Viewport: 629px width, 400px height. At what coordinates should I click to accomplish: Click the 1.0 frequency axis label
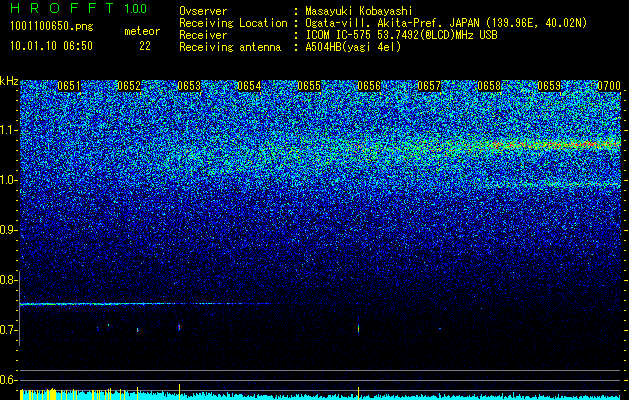click(8, 180)
